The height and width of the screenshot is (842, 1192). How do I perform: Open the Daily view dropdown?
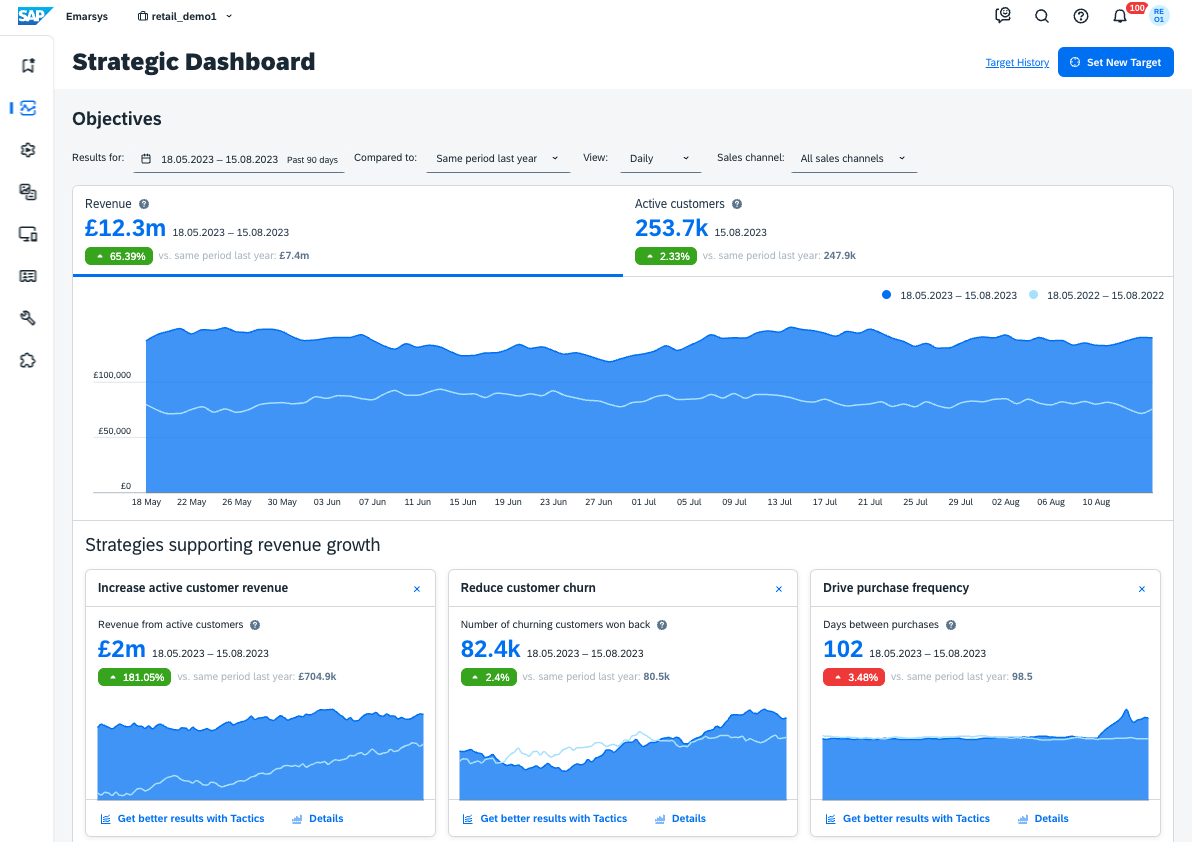pos(658,159)
